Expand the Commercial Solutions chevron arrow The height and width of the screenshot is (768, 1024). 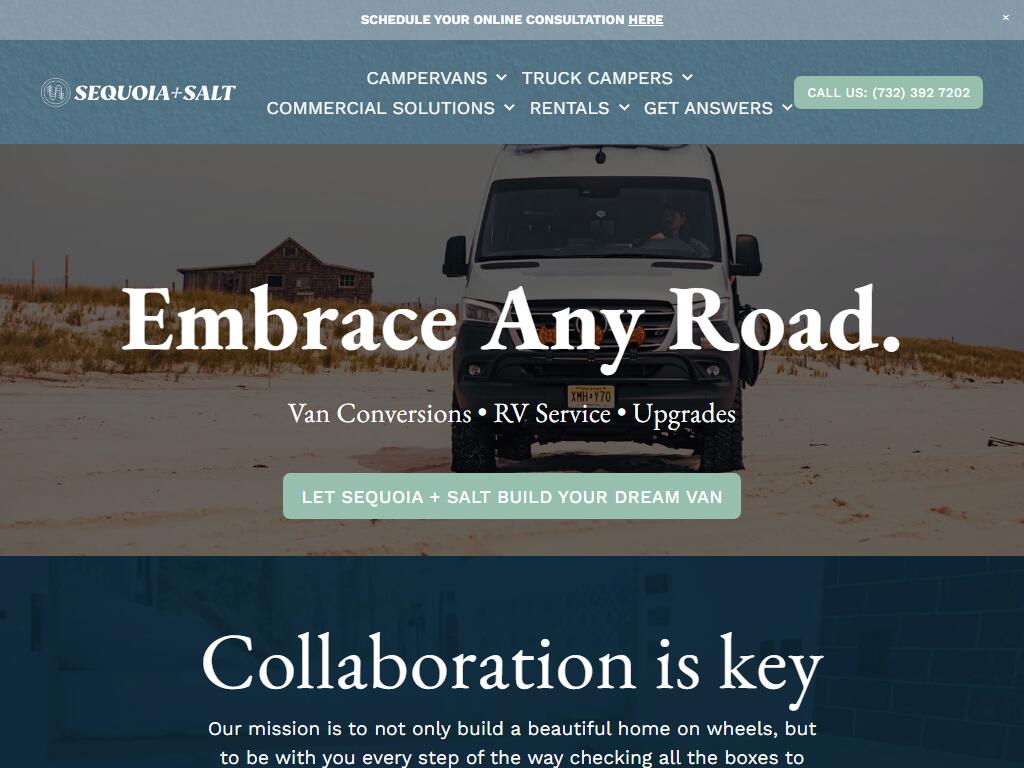click(x=509, y=108)
